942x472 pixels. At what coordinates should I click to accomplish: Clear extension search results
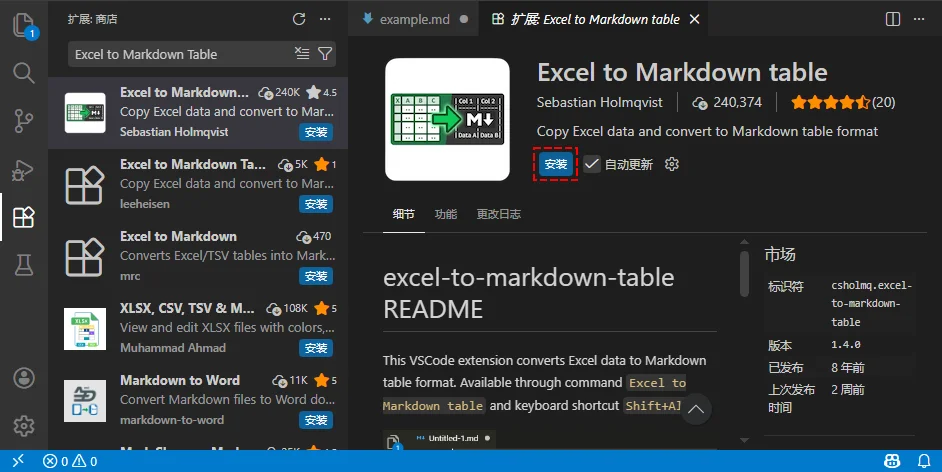302,54
